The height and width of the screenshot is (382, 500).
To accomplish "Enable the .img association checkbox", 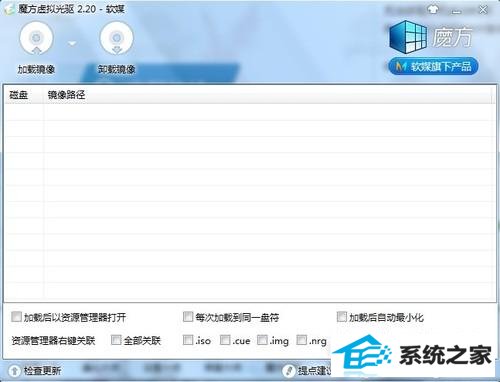I will click(x=262, y=340).
